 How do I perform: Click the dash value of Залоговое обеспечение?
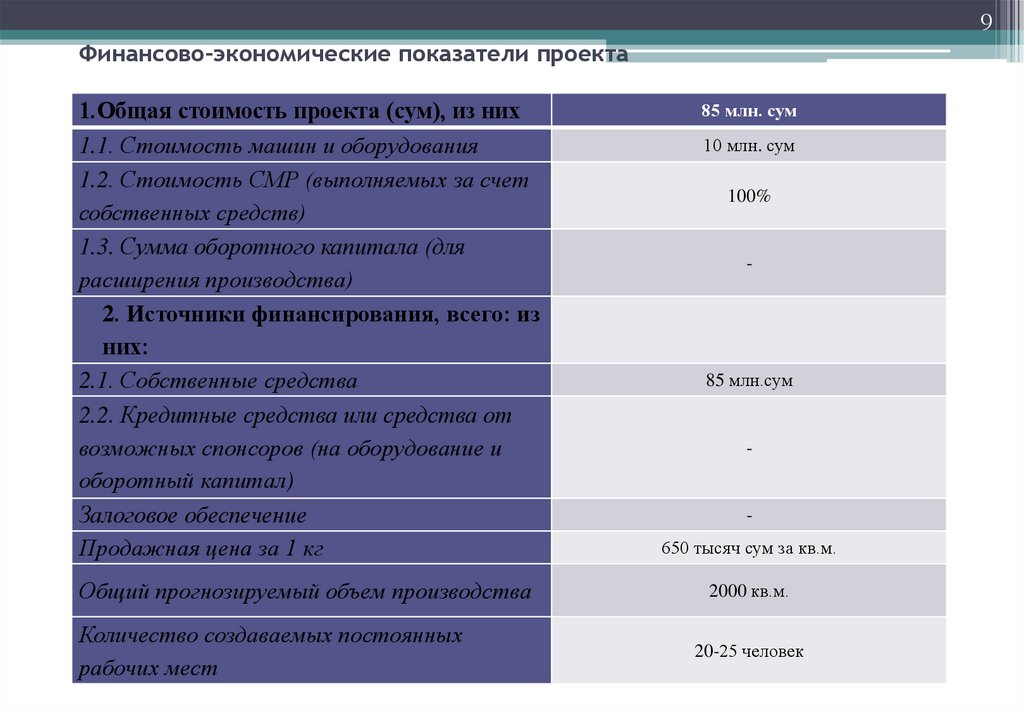(749, 516)
